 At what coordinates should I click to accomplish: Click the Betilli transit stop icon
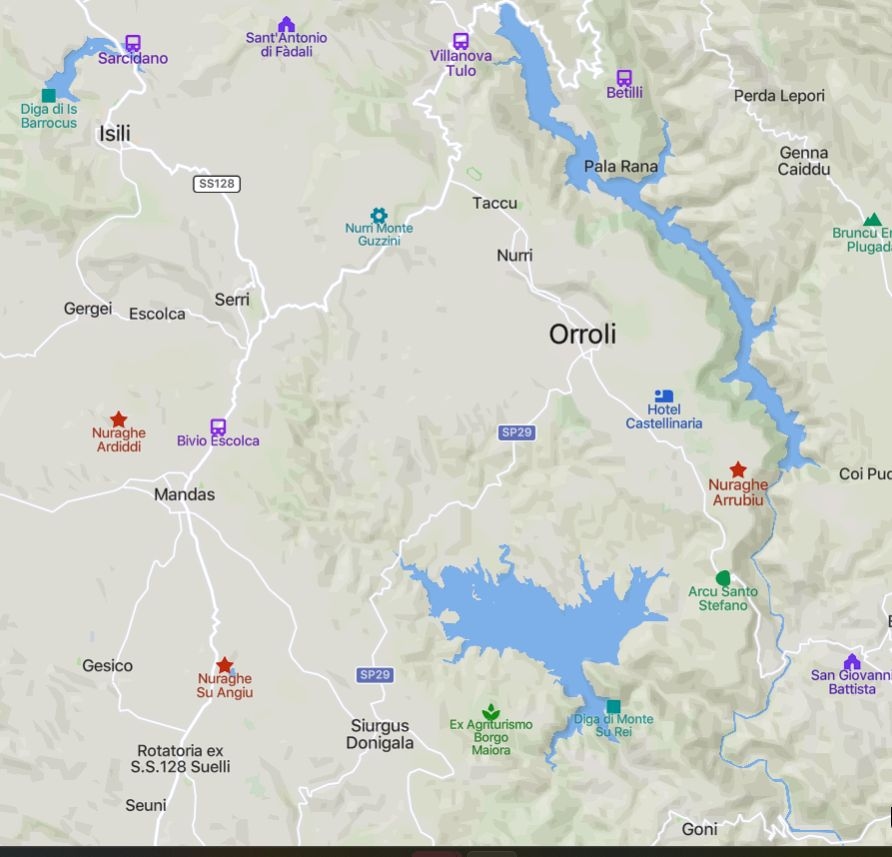pos(624,77)
